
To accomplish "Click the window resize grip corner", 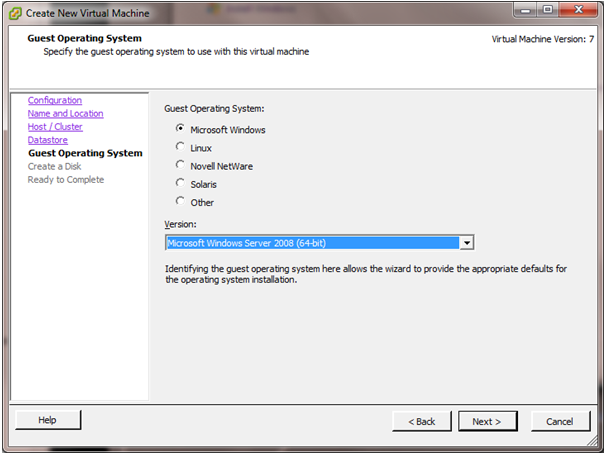I will coord(592,441).
